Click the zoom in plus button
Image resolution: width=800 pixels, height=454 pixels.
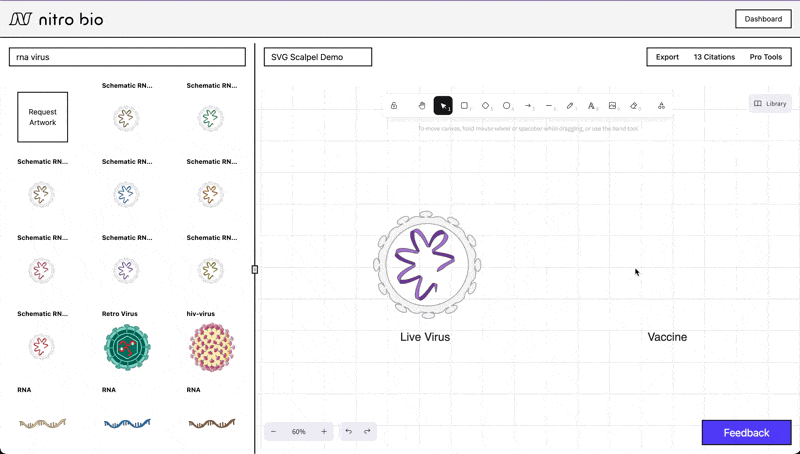coord(324,432)
